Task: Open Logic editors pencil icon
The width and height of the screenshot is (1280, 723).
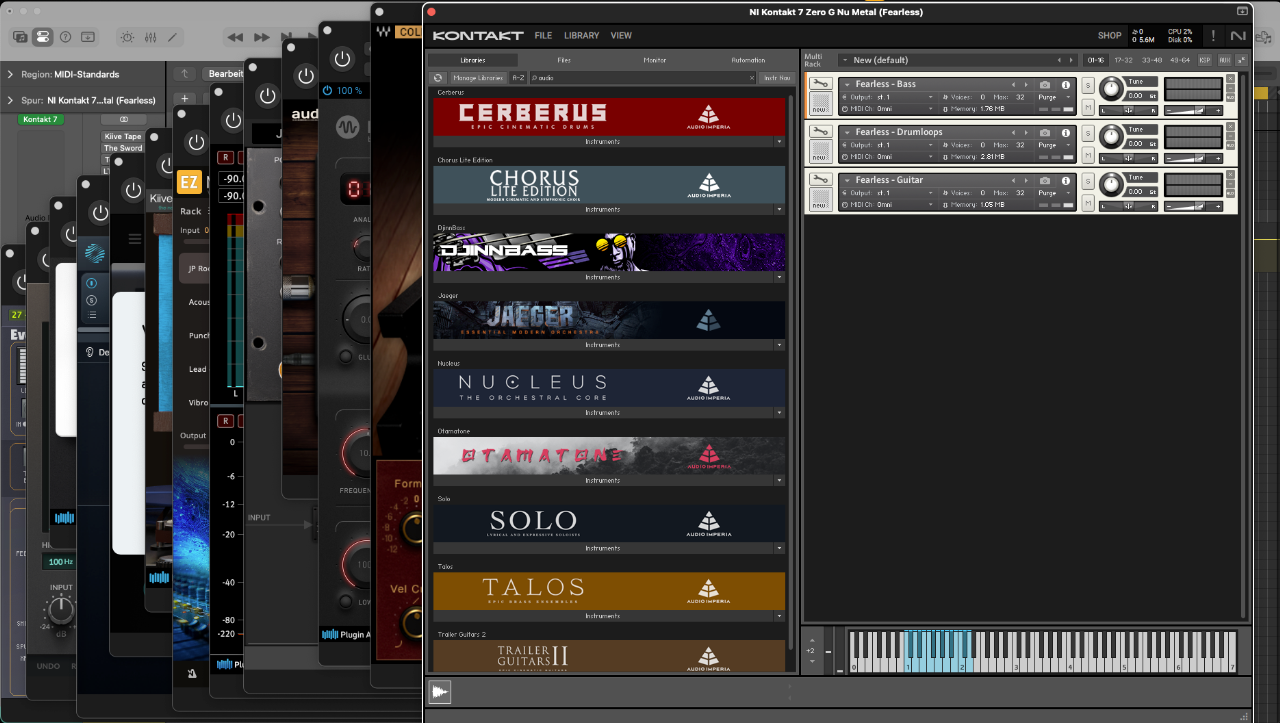Action: pyautogui.click(x=174, y=37)
